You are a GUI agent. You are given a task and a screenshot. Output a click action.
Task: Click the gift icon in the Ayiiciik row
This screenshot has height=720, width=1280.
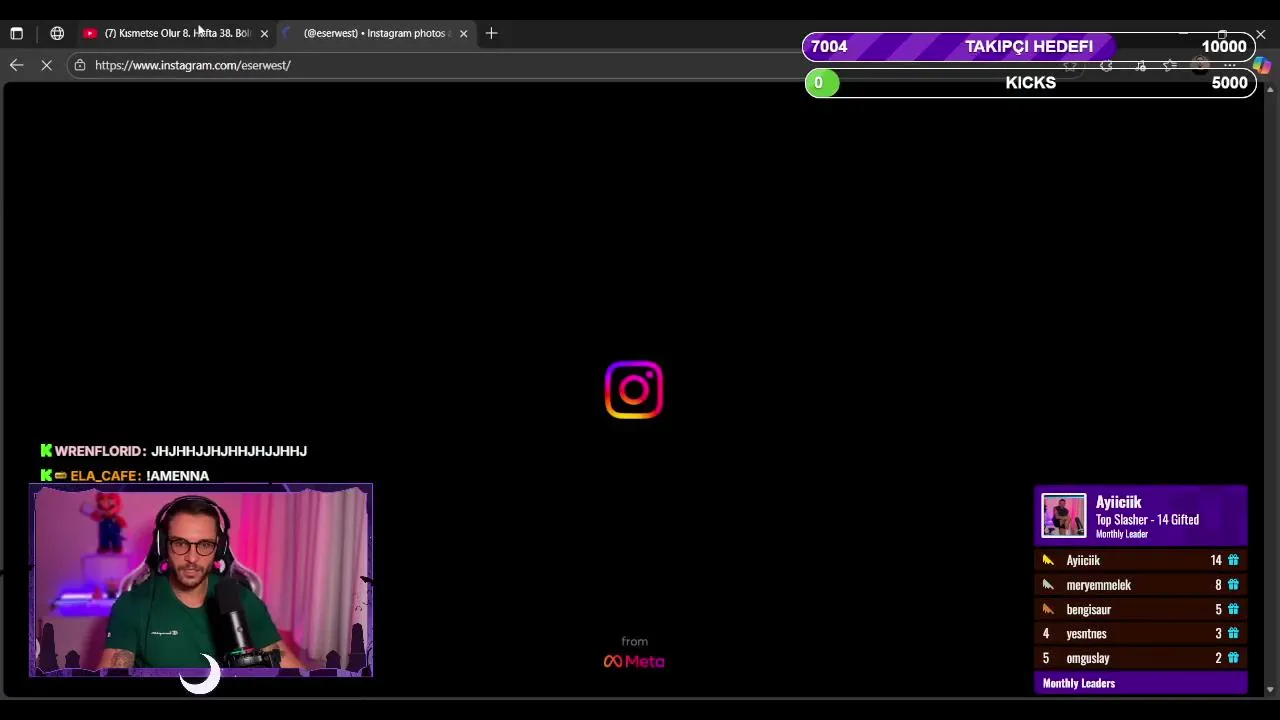coord(1233,560)
